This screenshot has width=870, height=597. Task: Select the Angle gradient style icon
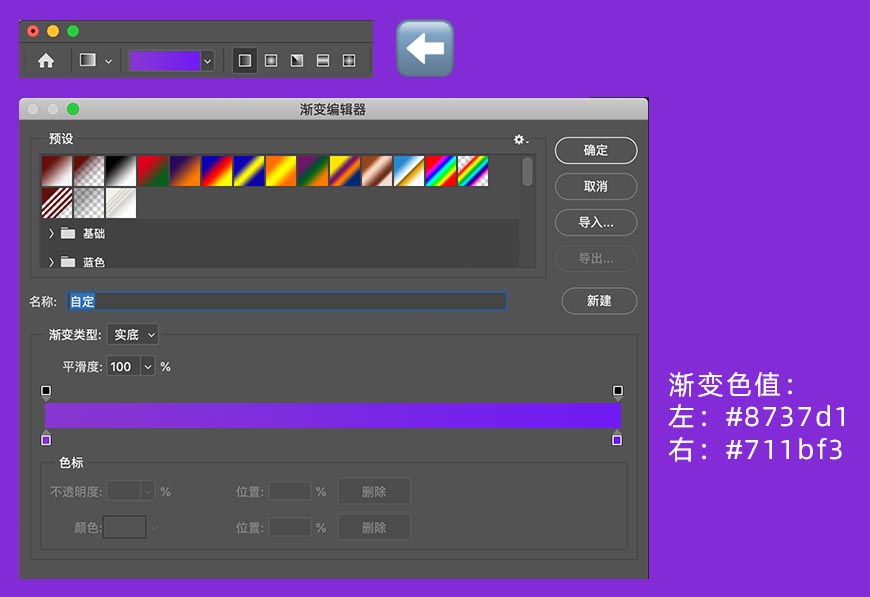[x=296, y=60]
